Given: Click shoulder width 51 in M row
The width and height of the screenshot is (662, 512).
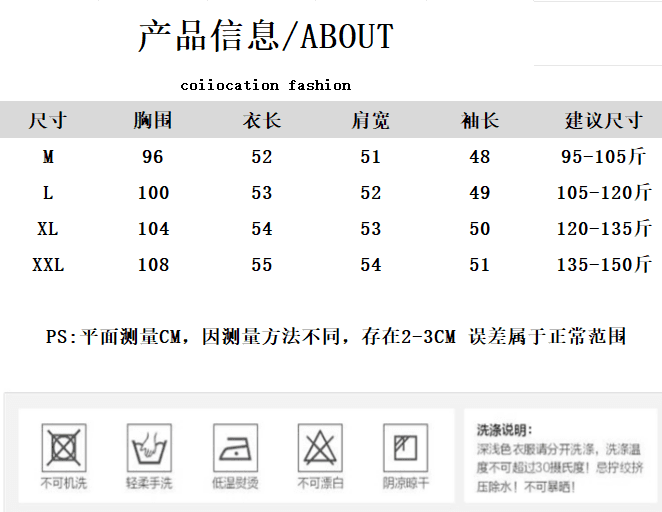Looking at the screenshot, I should (x=371, y=157).
